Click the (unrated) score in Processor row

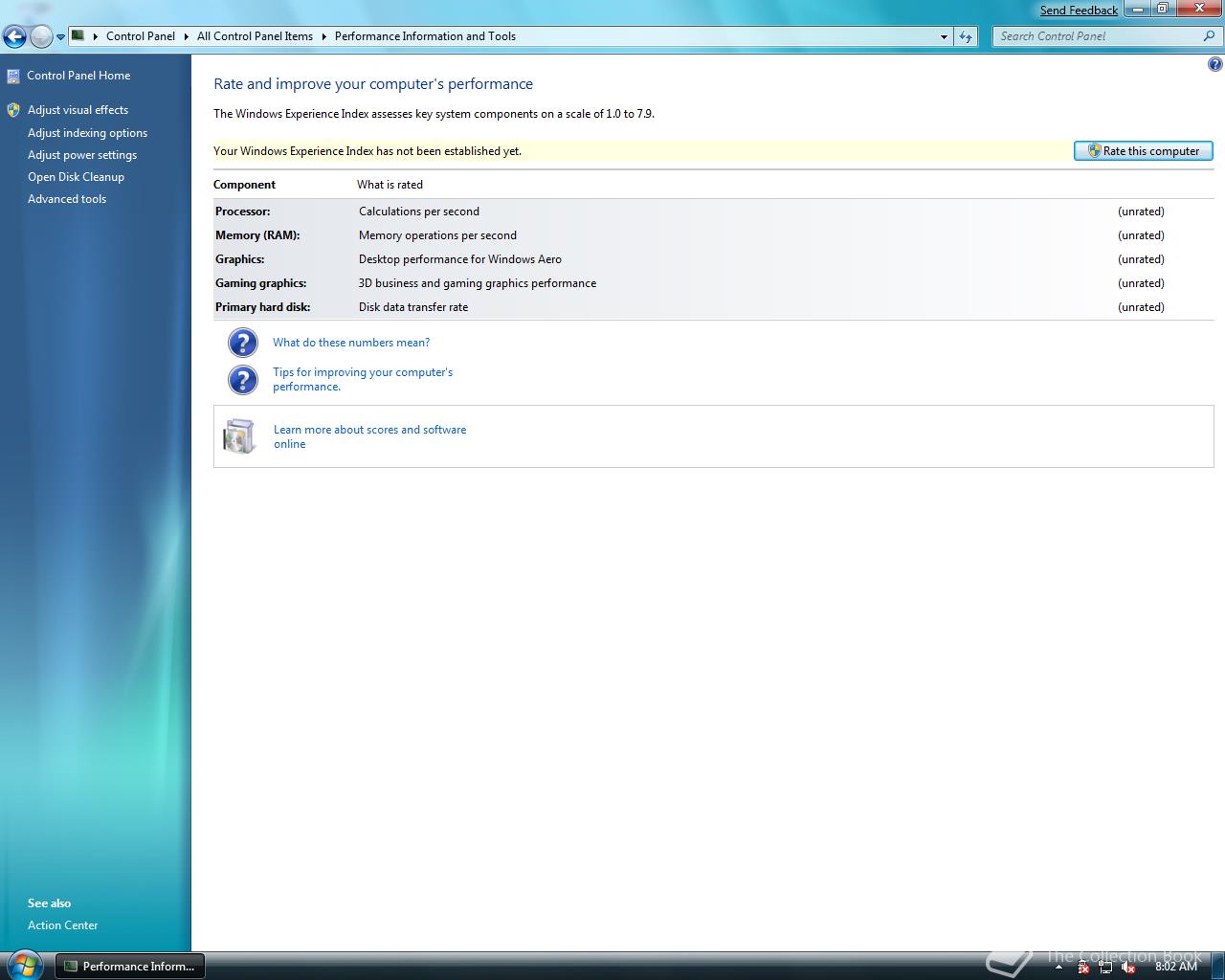[x=1141, y=212]
